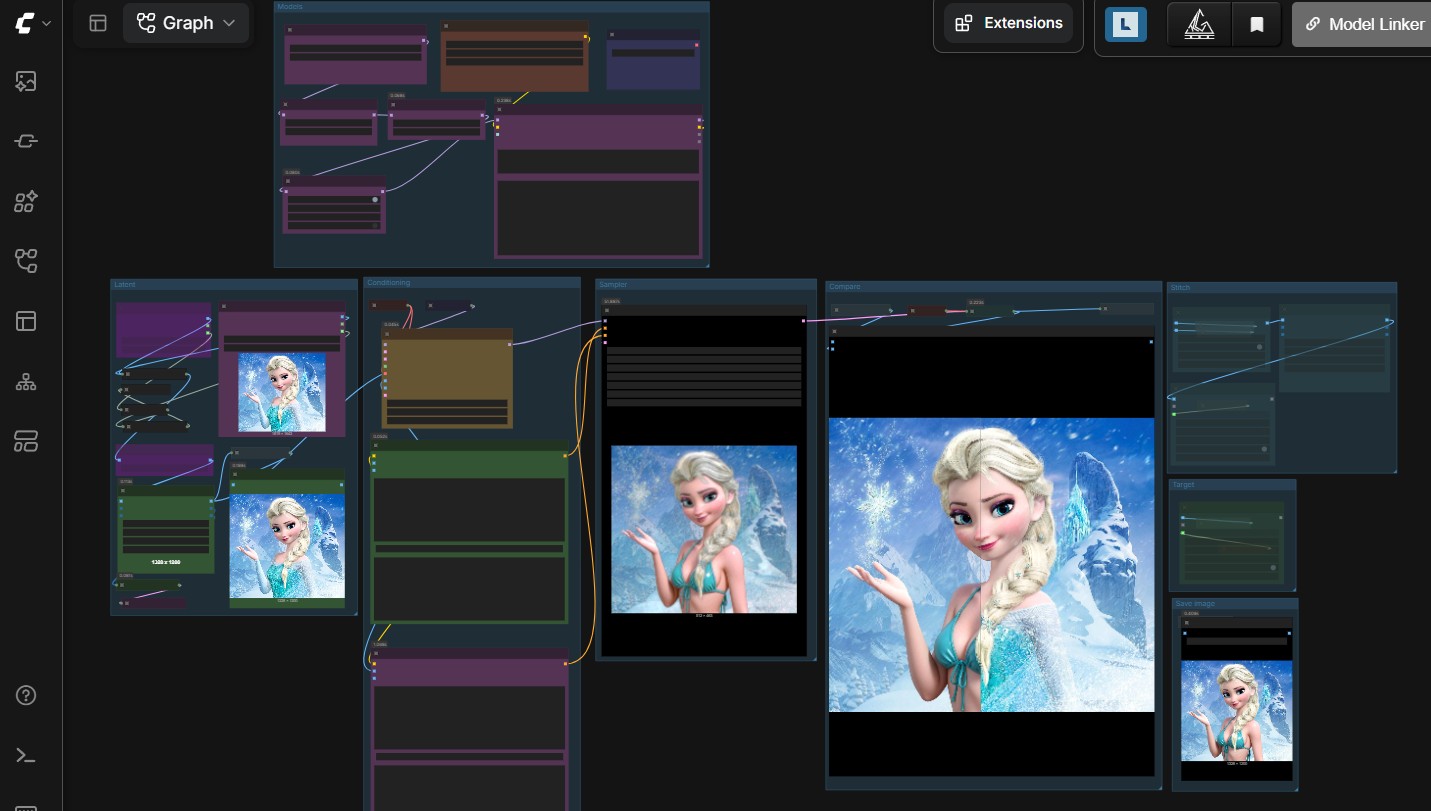The height and width of the screenshot is (811, 1431).
Task: Select the Compare group title
Action: [x=845, y=287]
